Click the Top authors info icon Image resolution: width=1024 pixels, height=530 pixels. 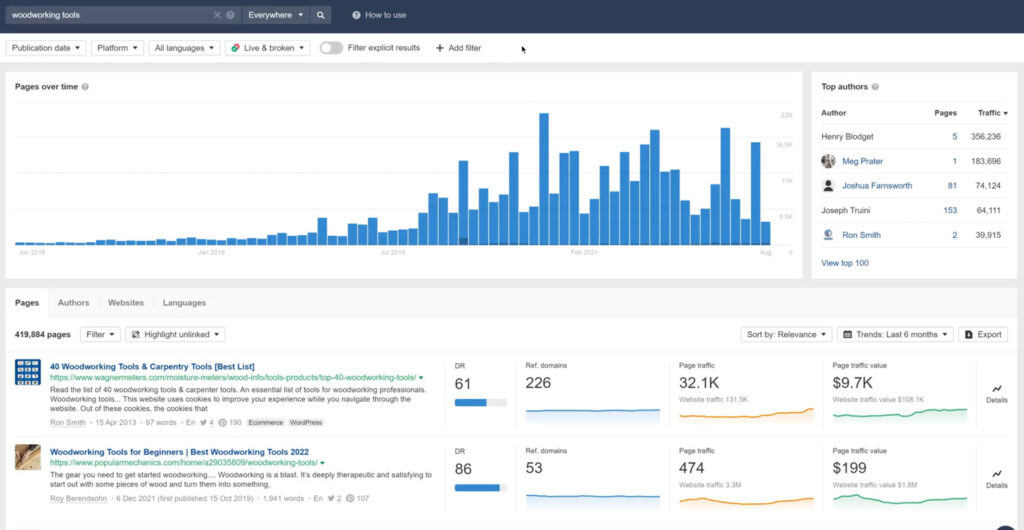coord(876,87)
